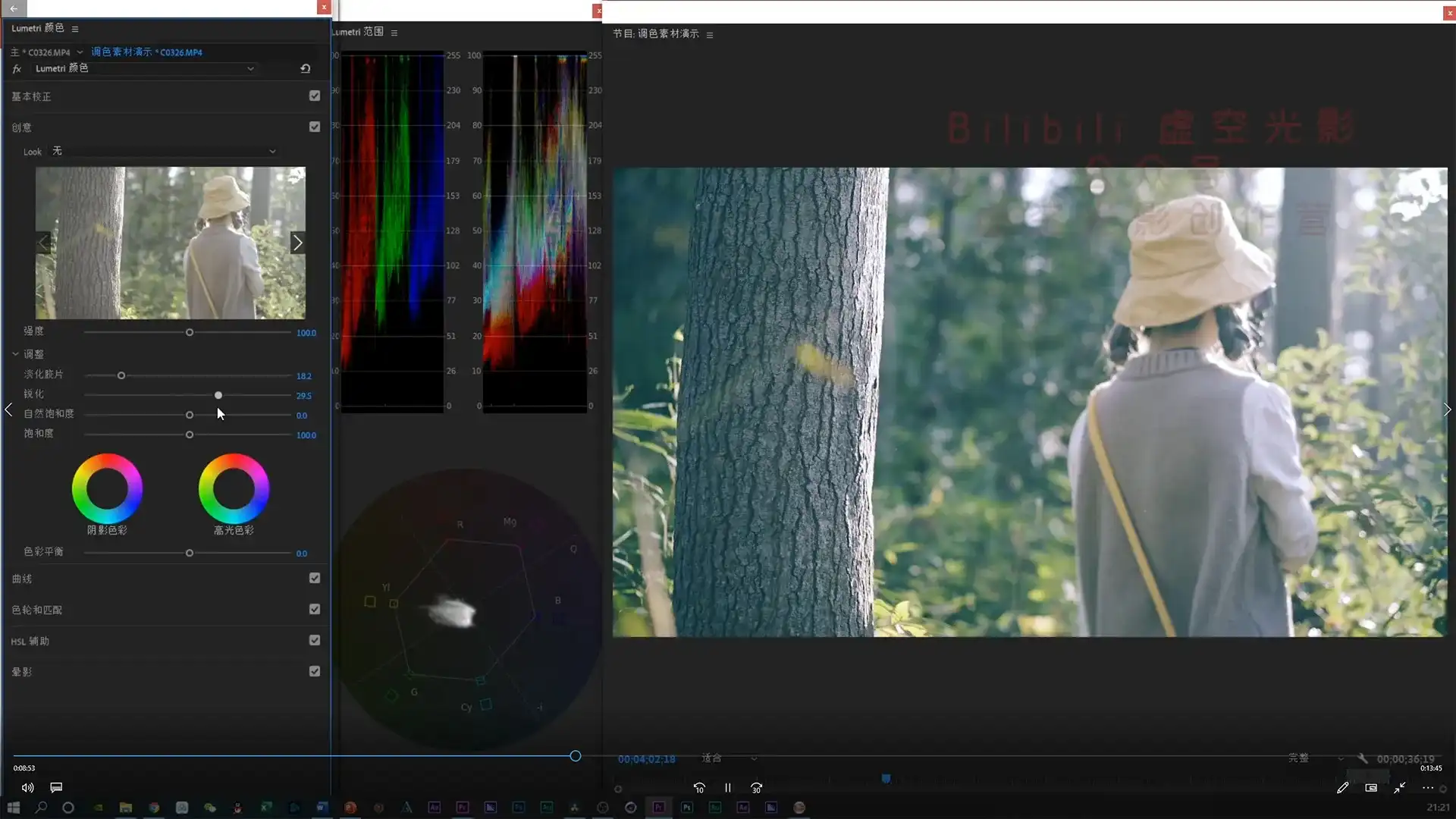Pause the video playback
The image size is (1456, 819).
click(727, 788)
